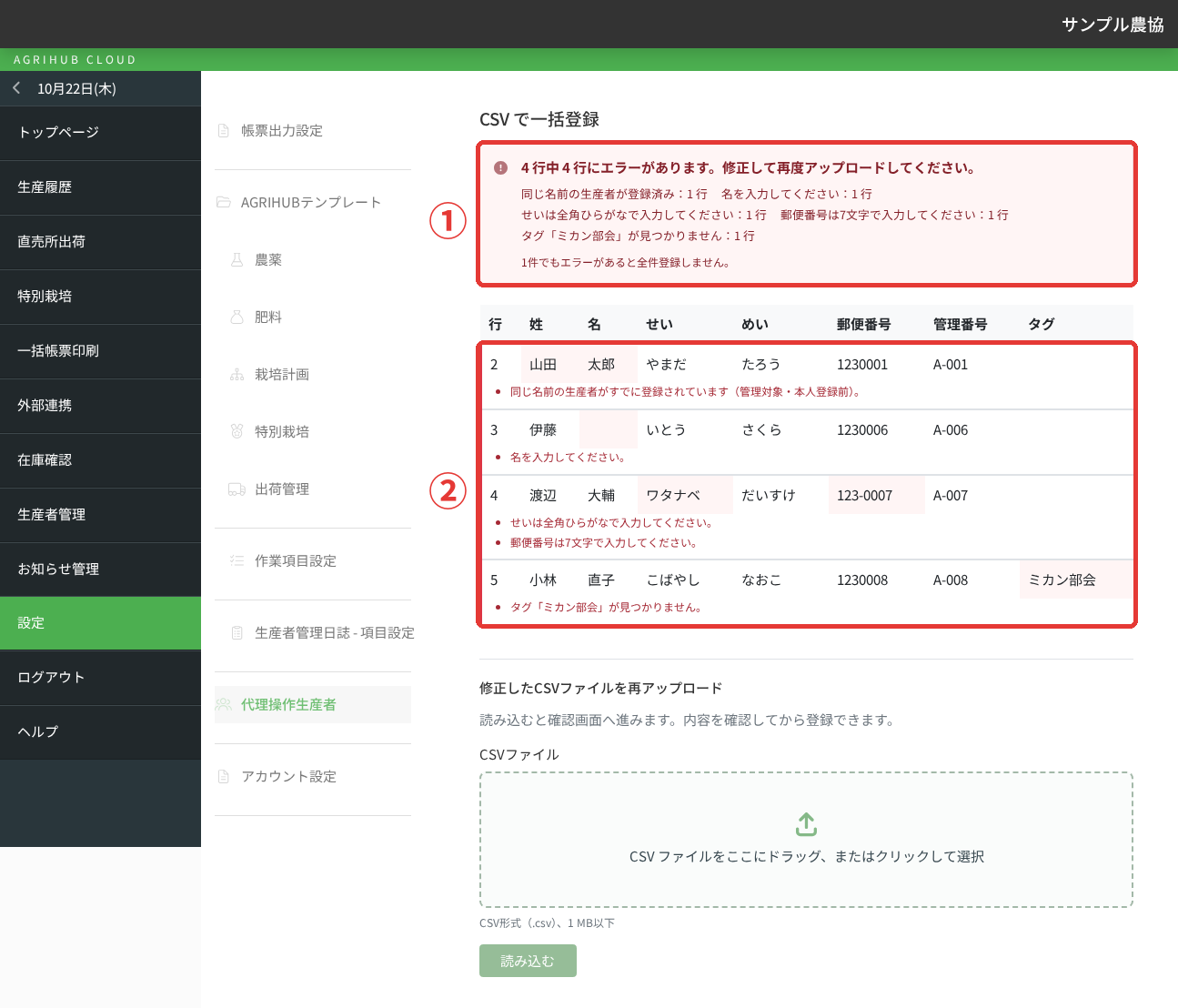Click the アカウント設定 document icon
1178x1008 pixels.
(224, 777)
